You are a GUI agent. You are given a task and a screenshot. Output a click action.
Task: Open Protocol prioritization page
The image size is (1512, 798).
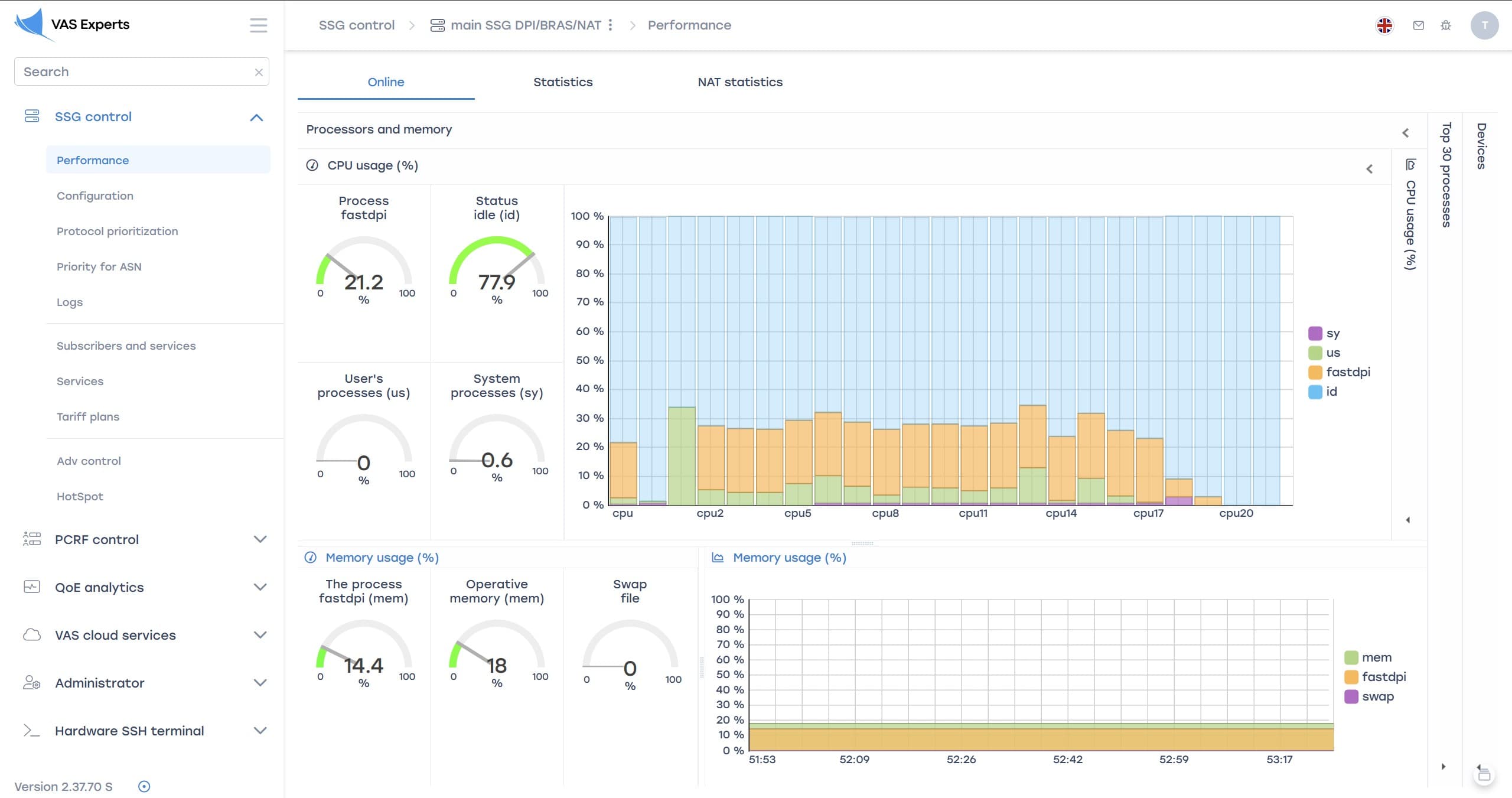117,231
